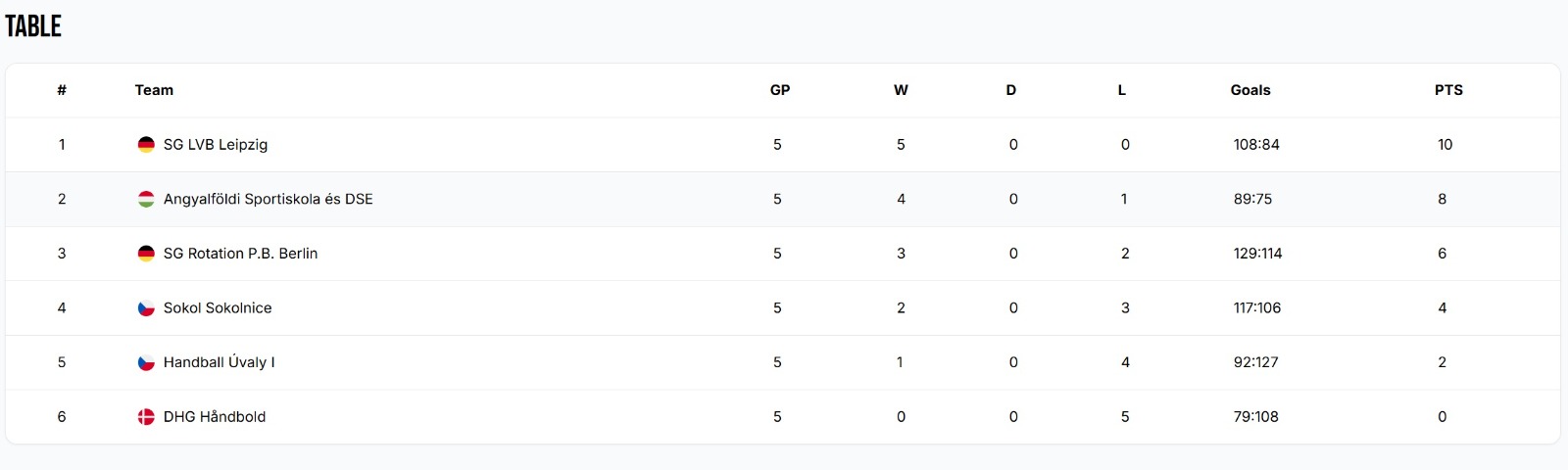Click the L losses column header
Image resolution: width=1568 pixels, height=470 pixels.
click(x=1122, y=90)
